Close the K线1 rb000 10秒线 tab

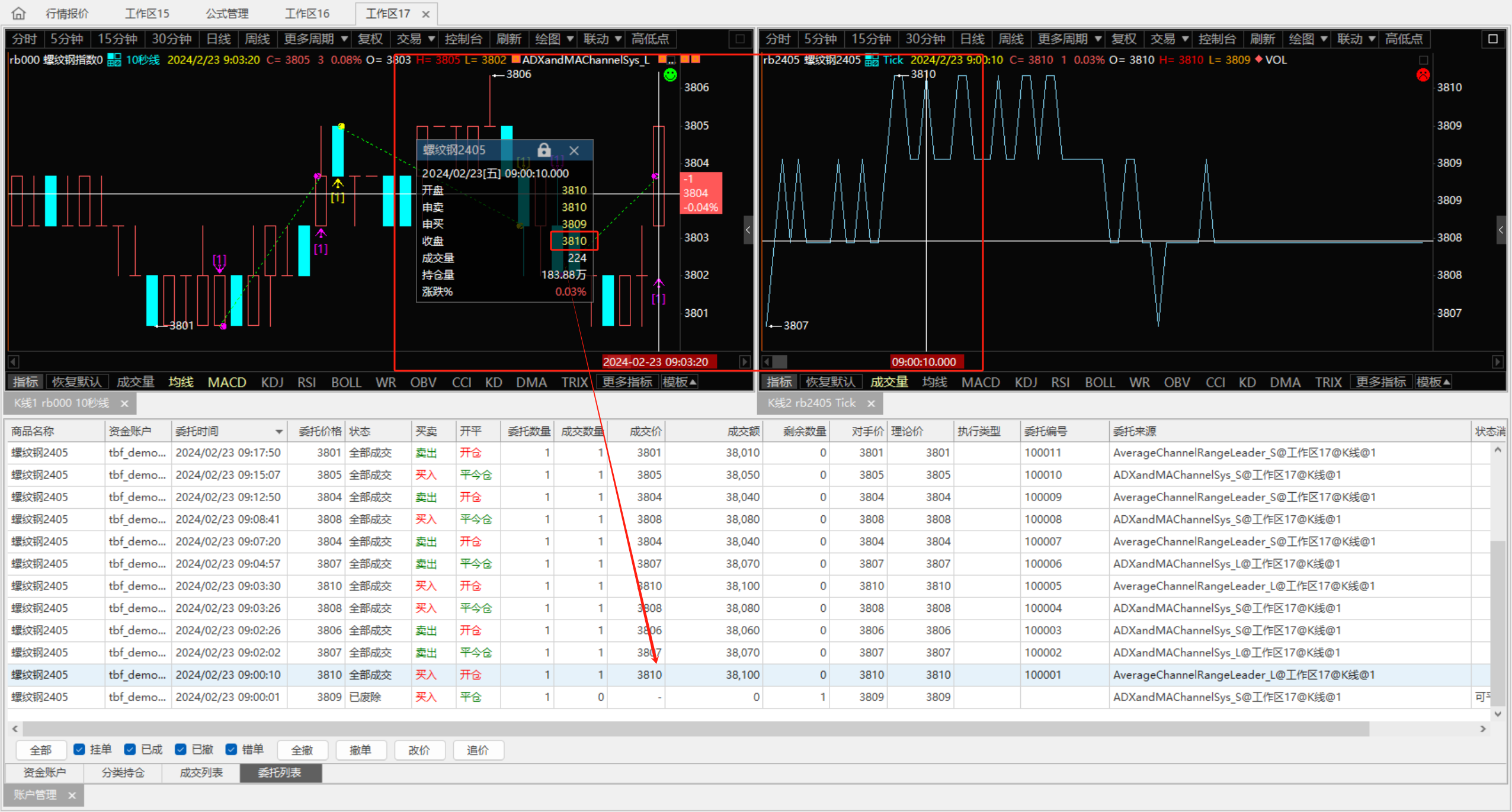[124, 403]
